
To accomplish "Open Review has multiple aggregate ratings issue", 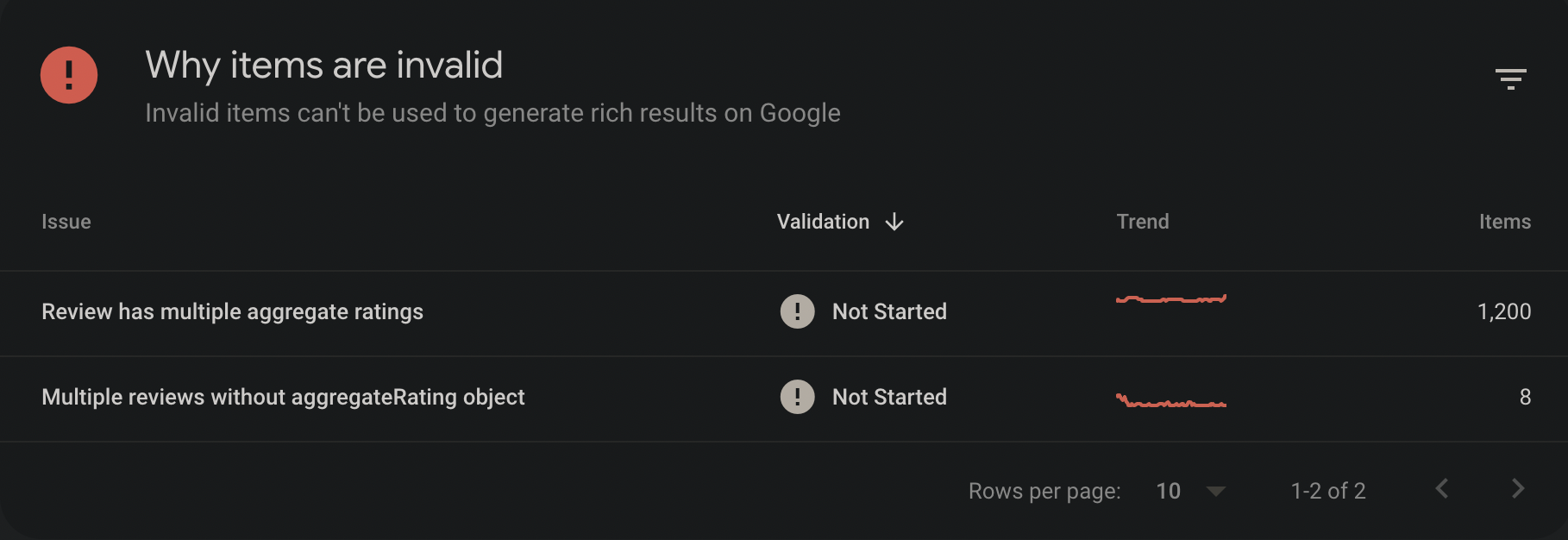I will click(232, 311).
